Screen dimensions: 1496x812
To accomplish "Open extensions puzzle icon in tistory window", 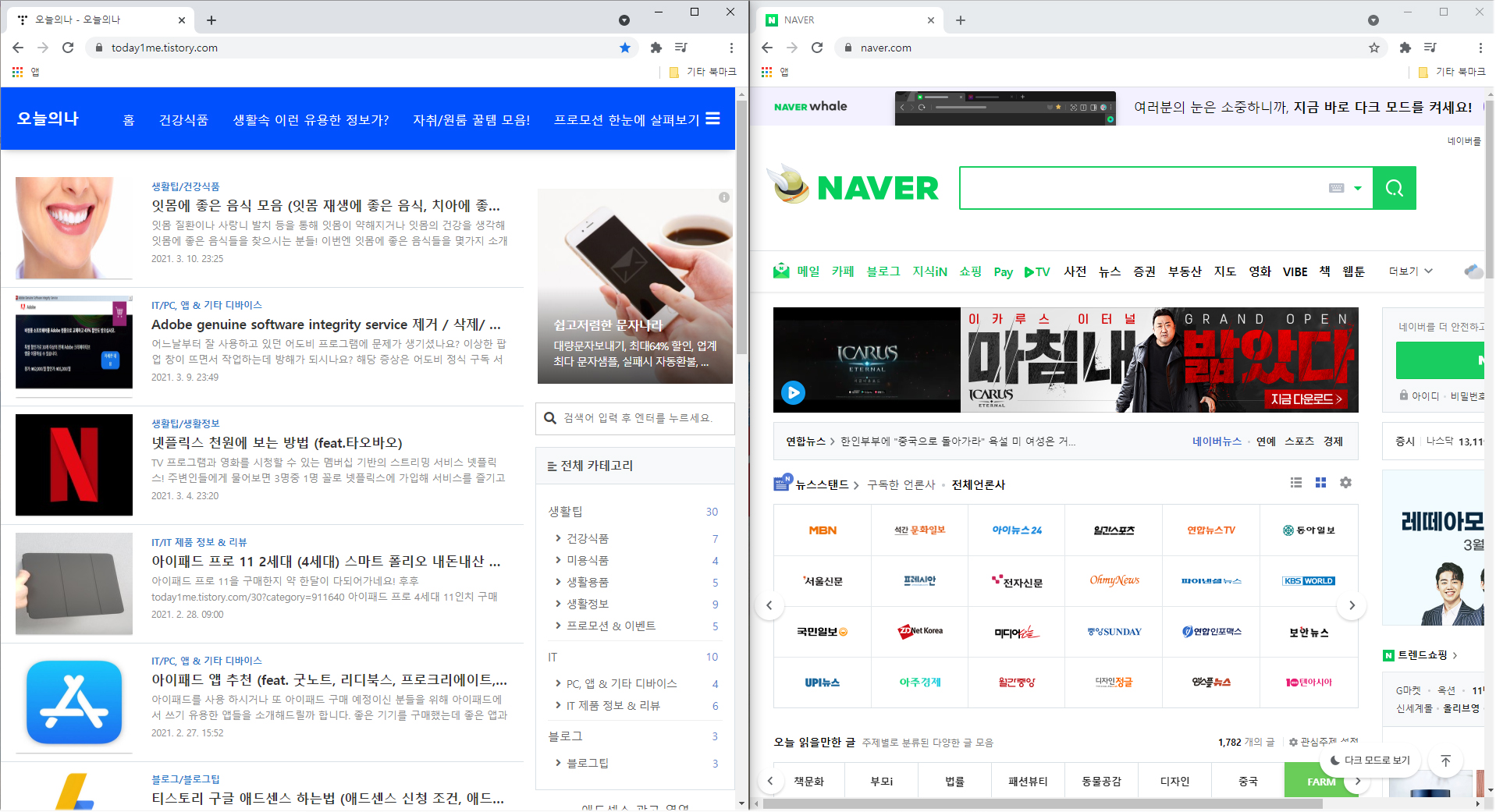I will coord(656,48).
